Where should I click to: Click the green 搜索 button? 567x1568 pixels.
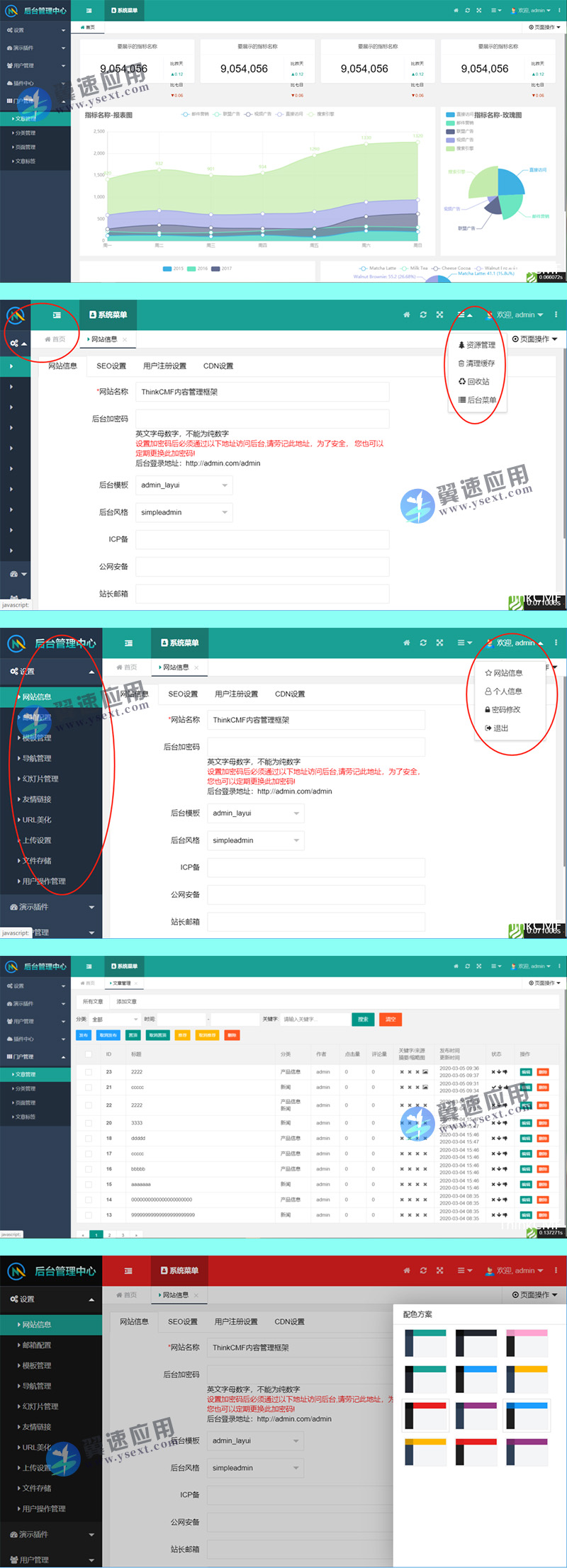click(x=363, y=1019)
